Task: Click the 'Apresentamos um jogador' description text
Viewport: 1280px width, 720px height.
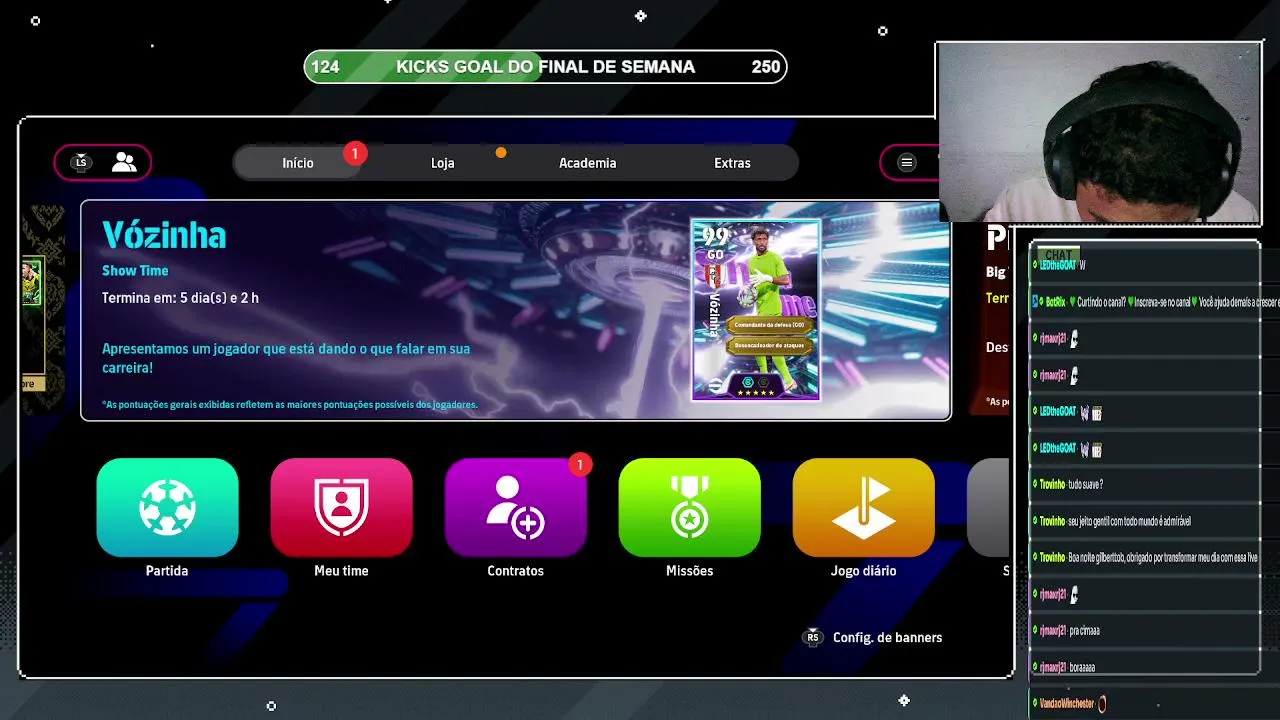Action: click(x=286, y=358)
